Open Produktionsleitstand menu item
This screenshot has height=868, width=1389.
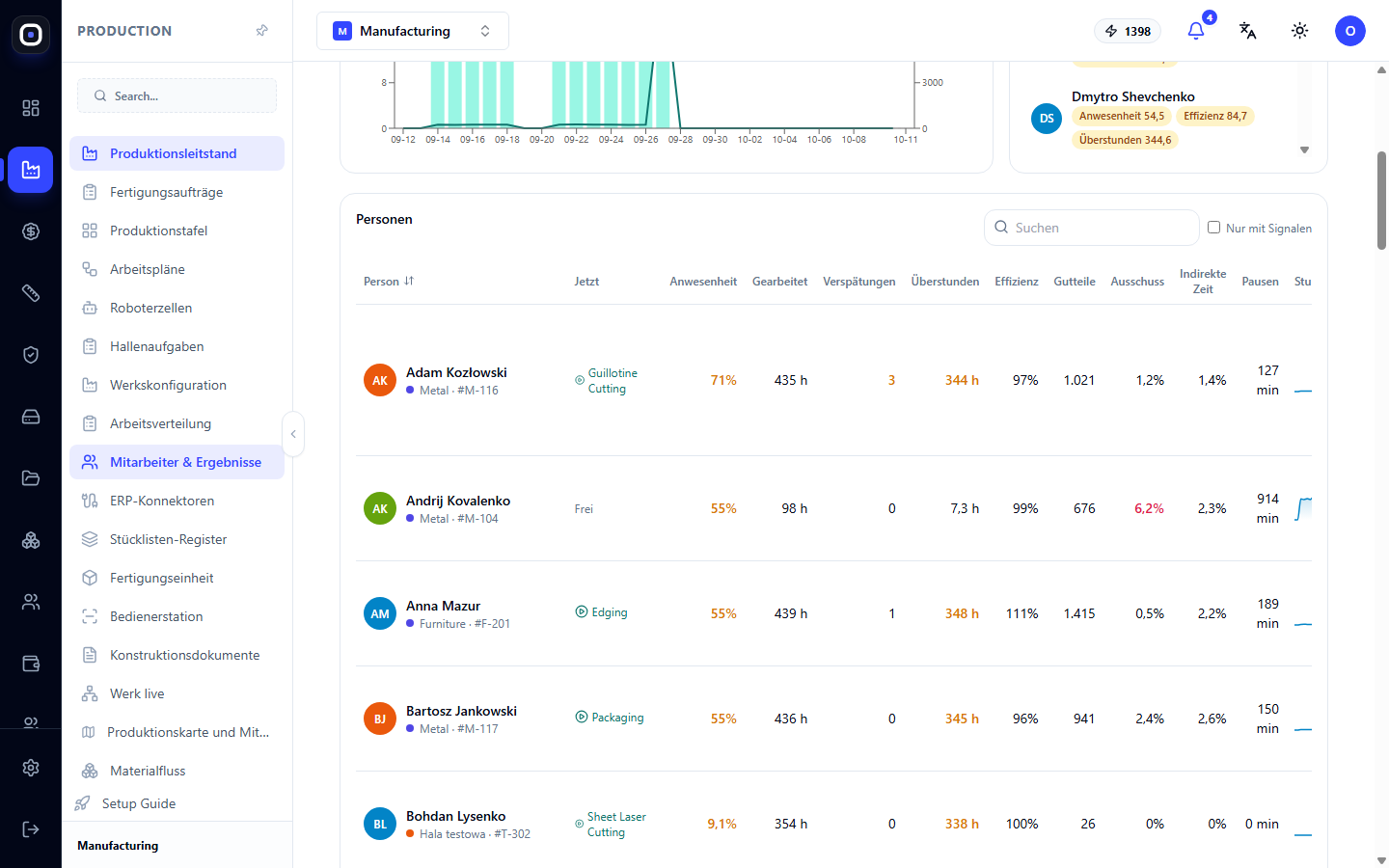pyautogui.click(x=177, y=153)
